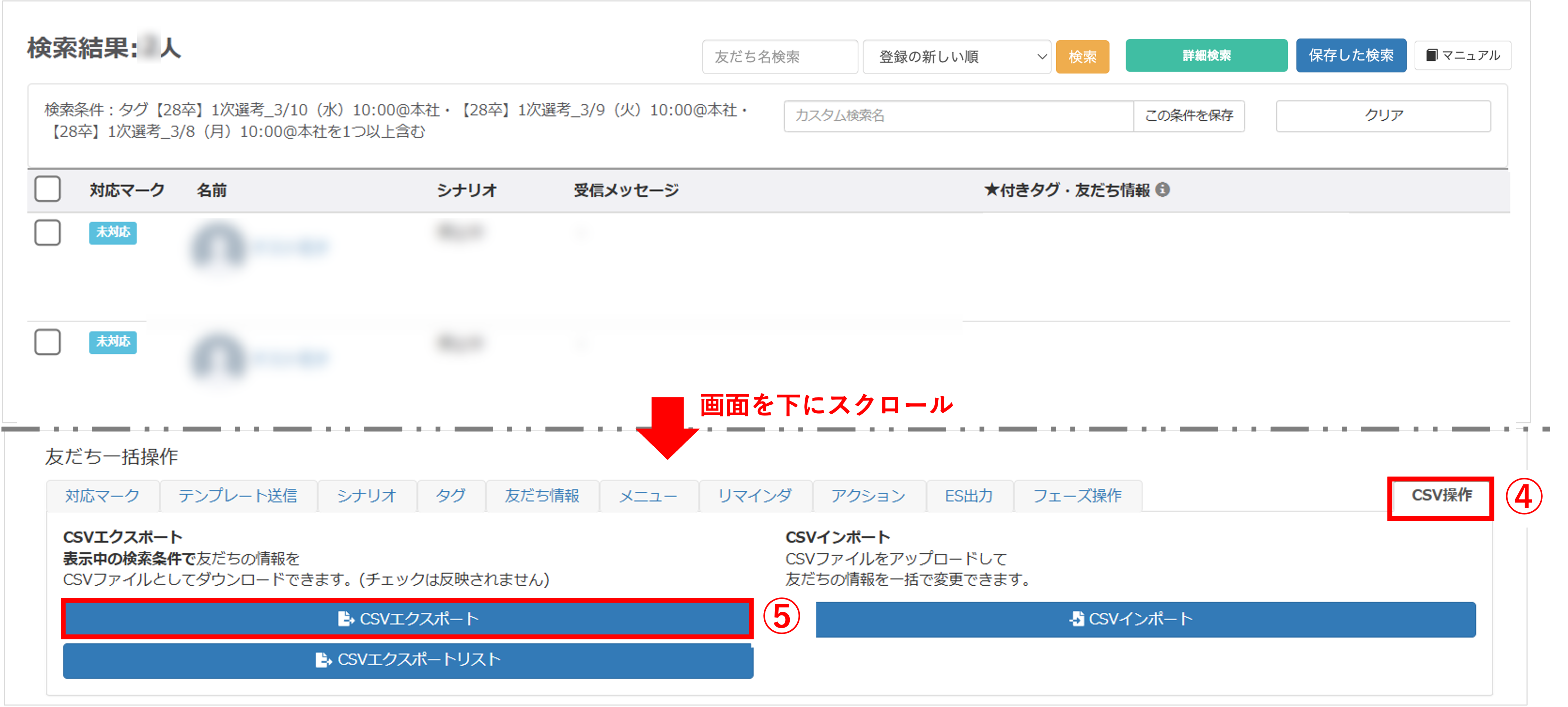Click the マニュアル book icon button

point(1462,56)
